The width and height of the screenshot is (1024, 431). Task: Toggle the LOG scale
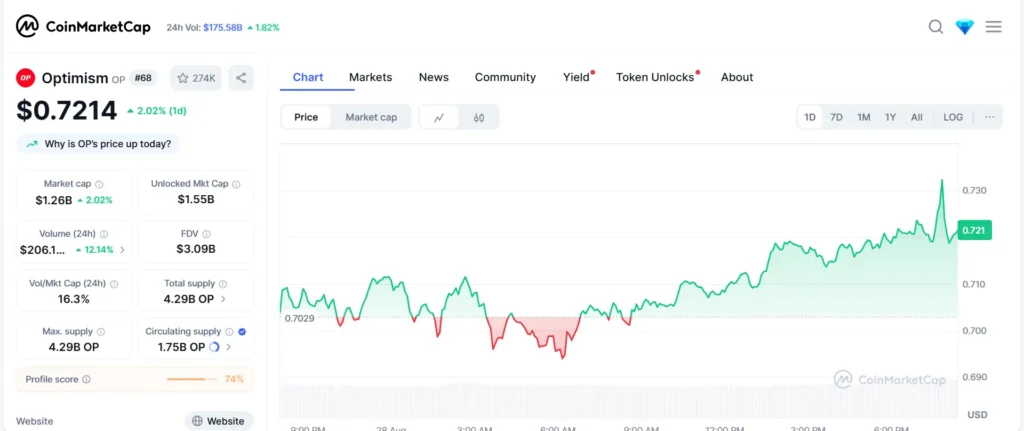coord(953,118)
